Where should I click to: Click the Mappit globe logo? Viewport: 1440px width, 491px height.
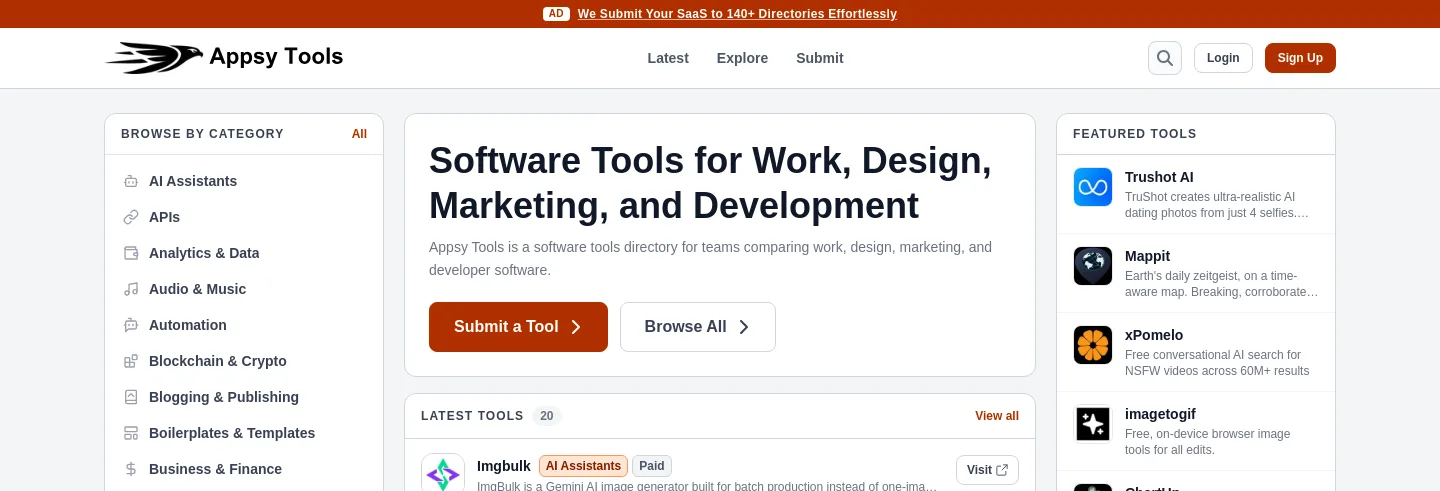1093,266
